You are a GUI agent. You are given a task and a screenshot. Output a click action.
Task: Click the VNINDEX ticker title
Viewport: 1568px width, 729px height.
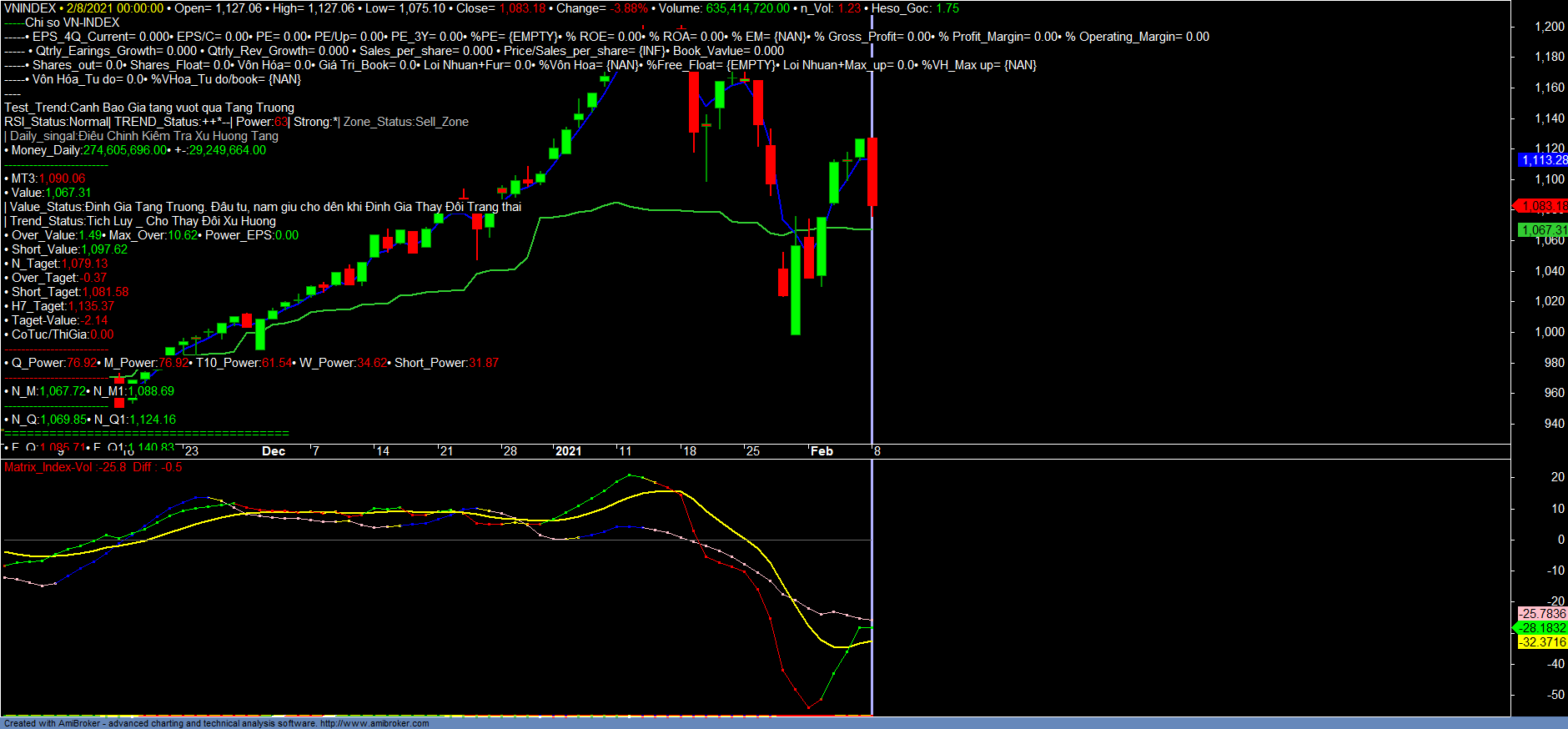point(30,8)
